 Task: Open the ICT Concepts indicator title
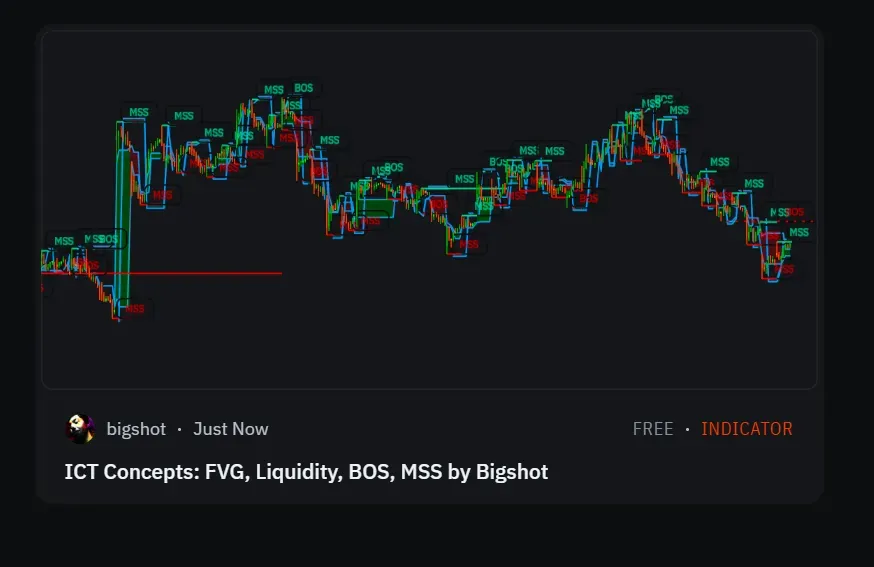(306, 471)
